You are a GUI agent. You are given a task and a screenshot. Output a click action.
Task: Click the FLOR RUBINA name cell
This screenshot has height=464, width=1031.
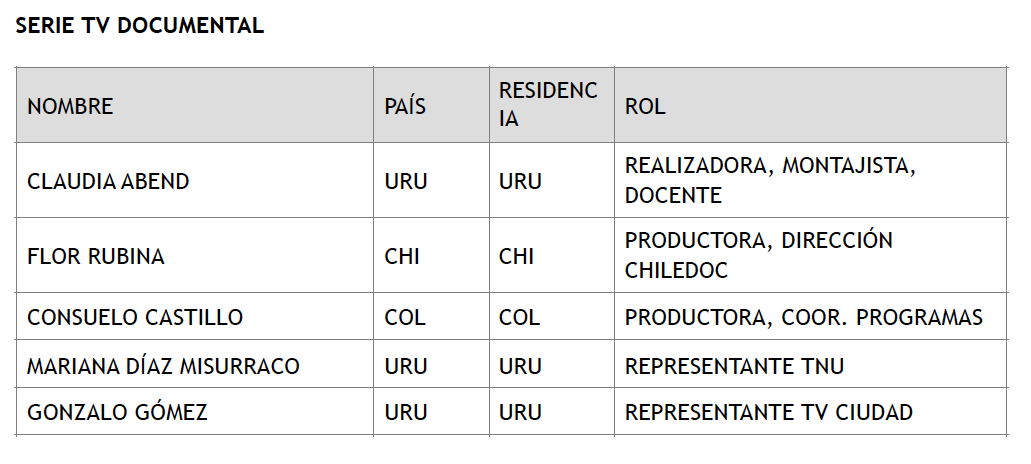(195, 256)
